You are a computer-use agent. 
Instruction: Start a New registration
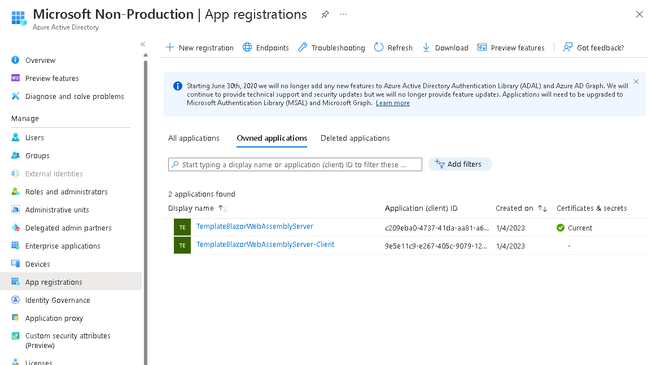tap(200, 48)
